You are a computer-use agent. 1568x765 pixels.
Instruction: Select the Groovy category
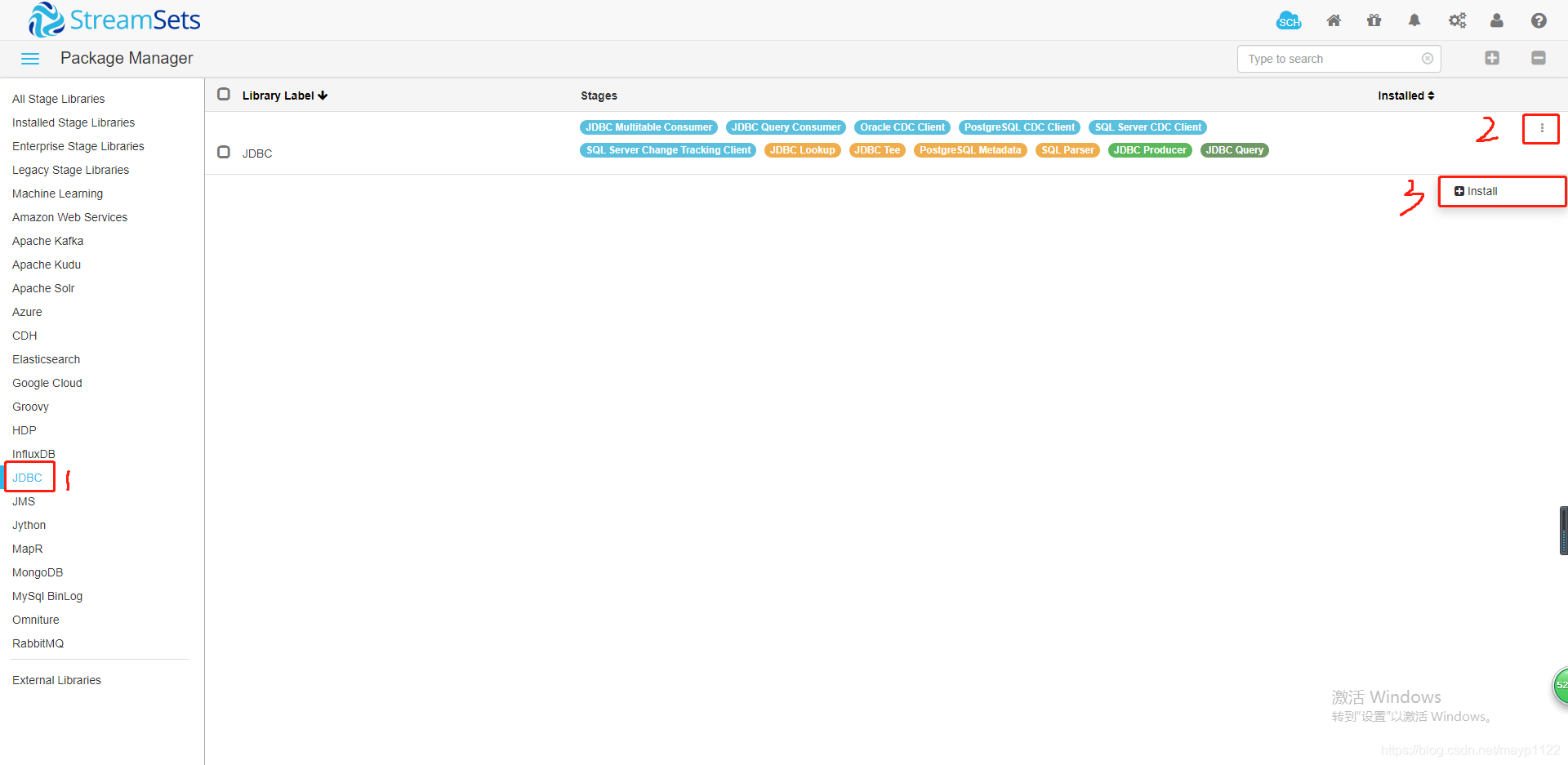click(x=31, y=407)
